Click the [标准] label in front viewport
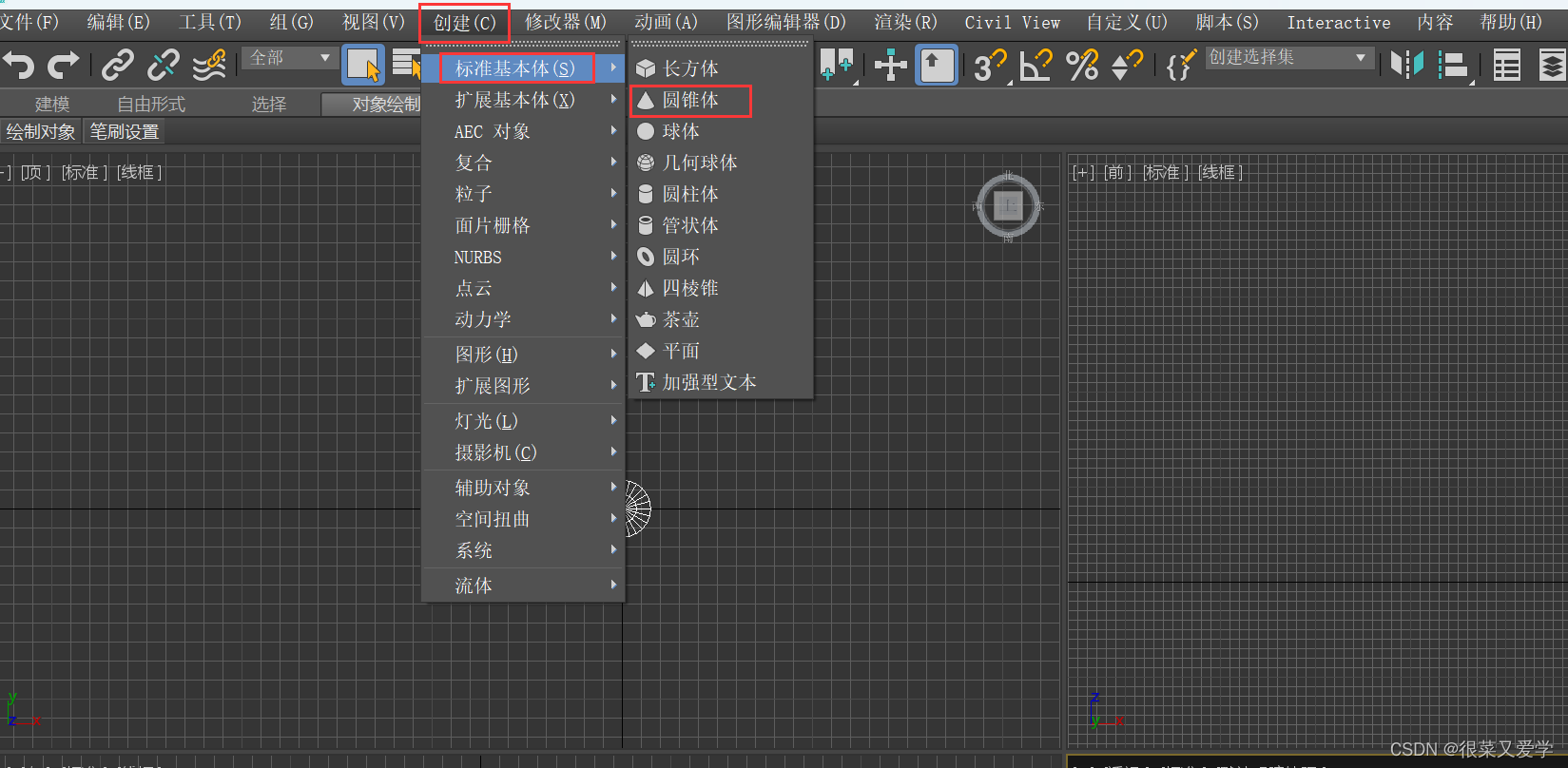The width and height of the screenshot is (1568, 768). pyautogui.click(x=1166, y=172)
